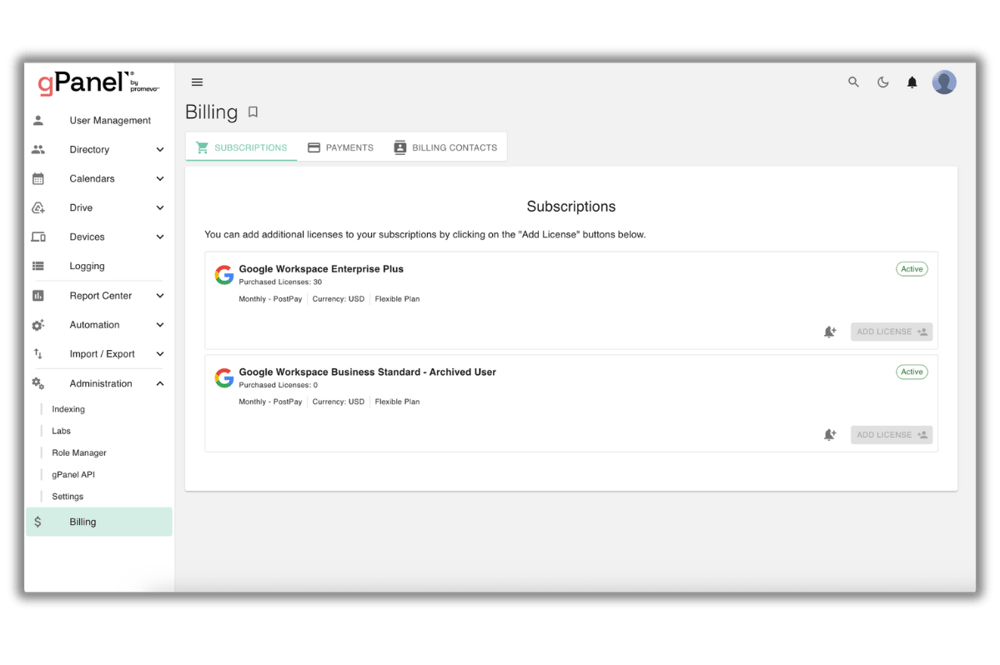
Task: Open User Management in sidebar
Action: 99,120
